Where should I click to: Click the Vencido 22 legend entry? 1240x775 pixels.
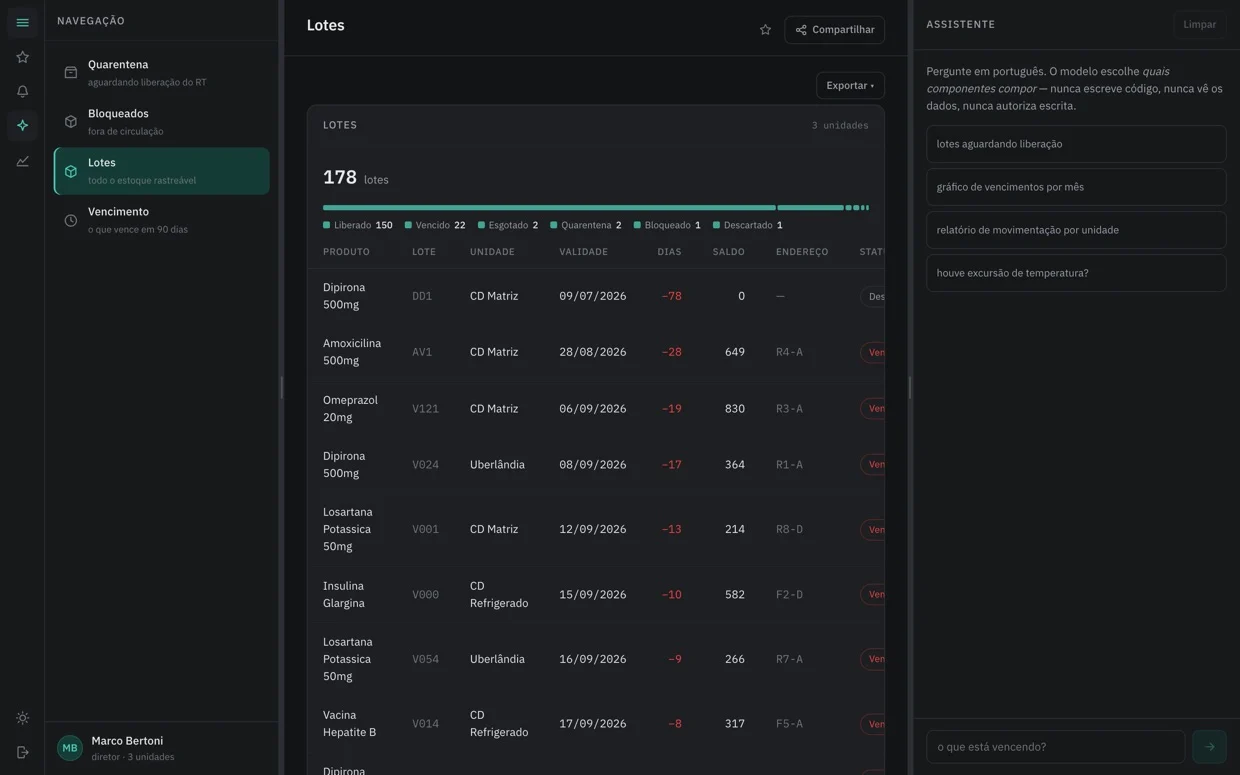(435, 225)
